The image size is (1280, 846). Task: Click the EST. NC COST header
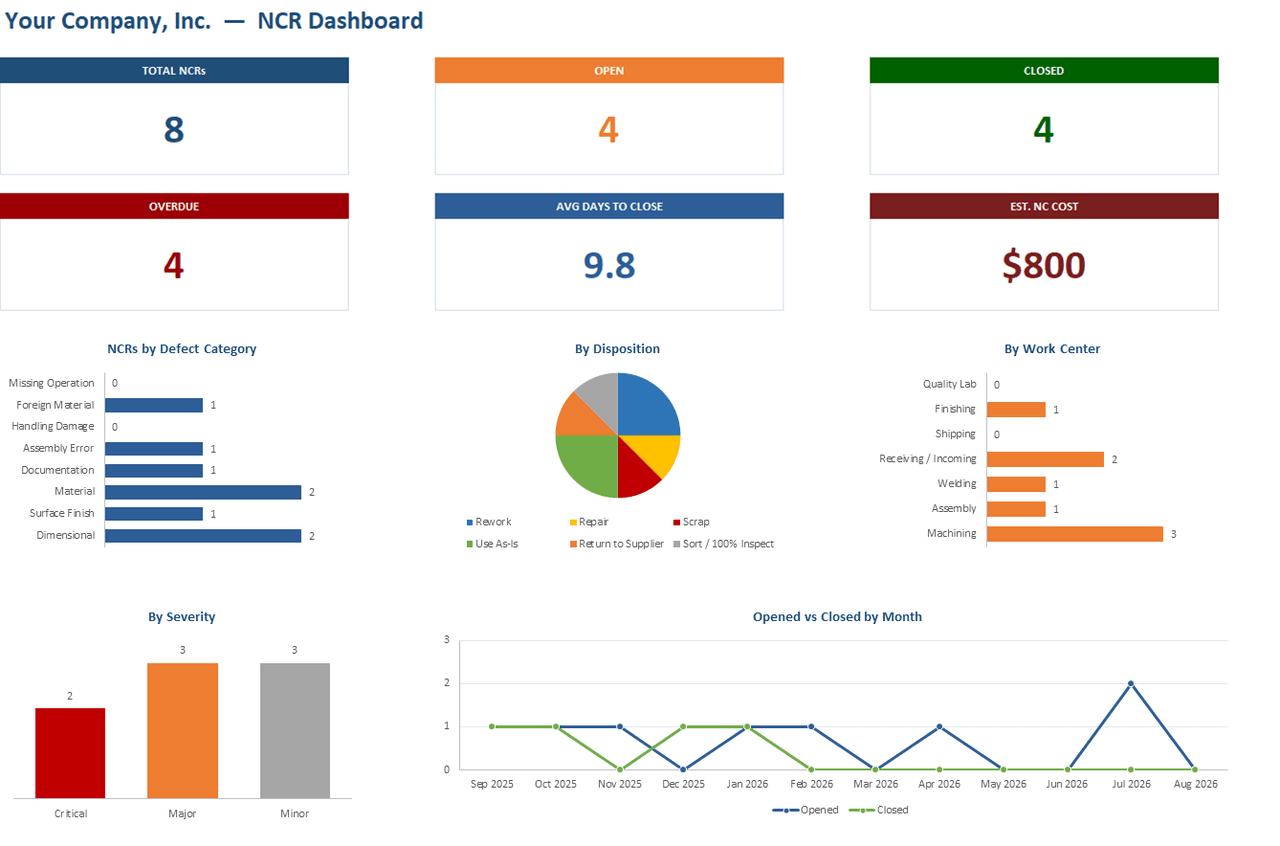[x=1044, y=206]
